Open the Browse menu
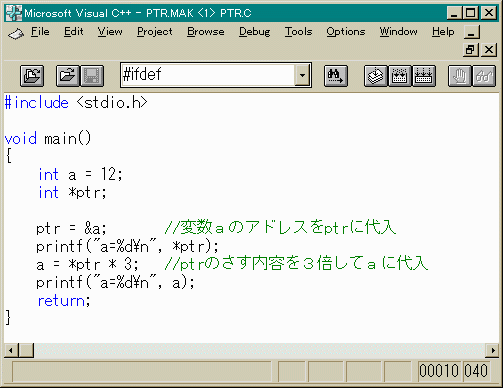This screenshot has height=388, width=503. click(x=206, y=32)
